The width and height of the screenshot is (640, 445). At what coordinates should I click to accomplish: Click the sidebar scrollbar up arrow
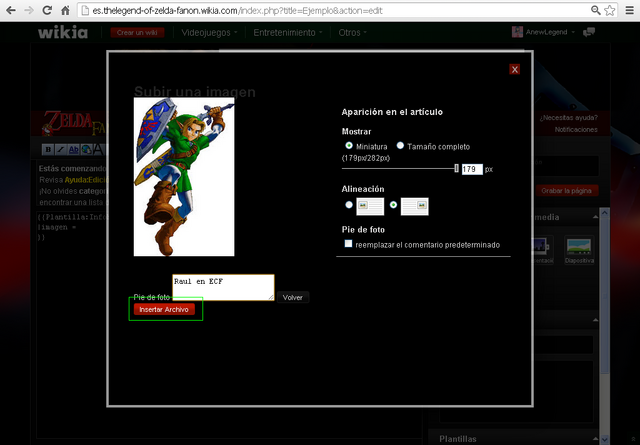605,213
